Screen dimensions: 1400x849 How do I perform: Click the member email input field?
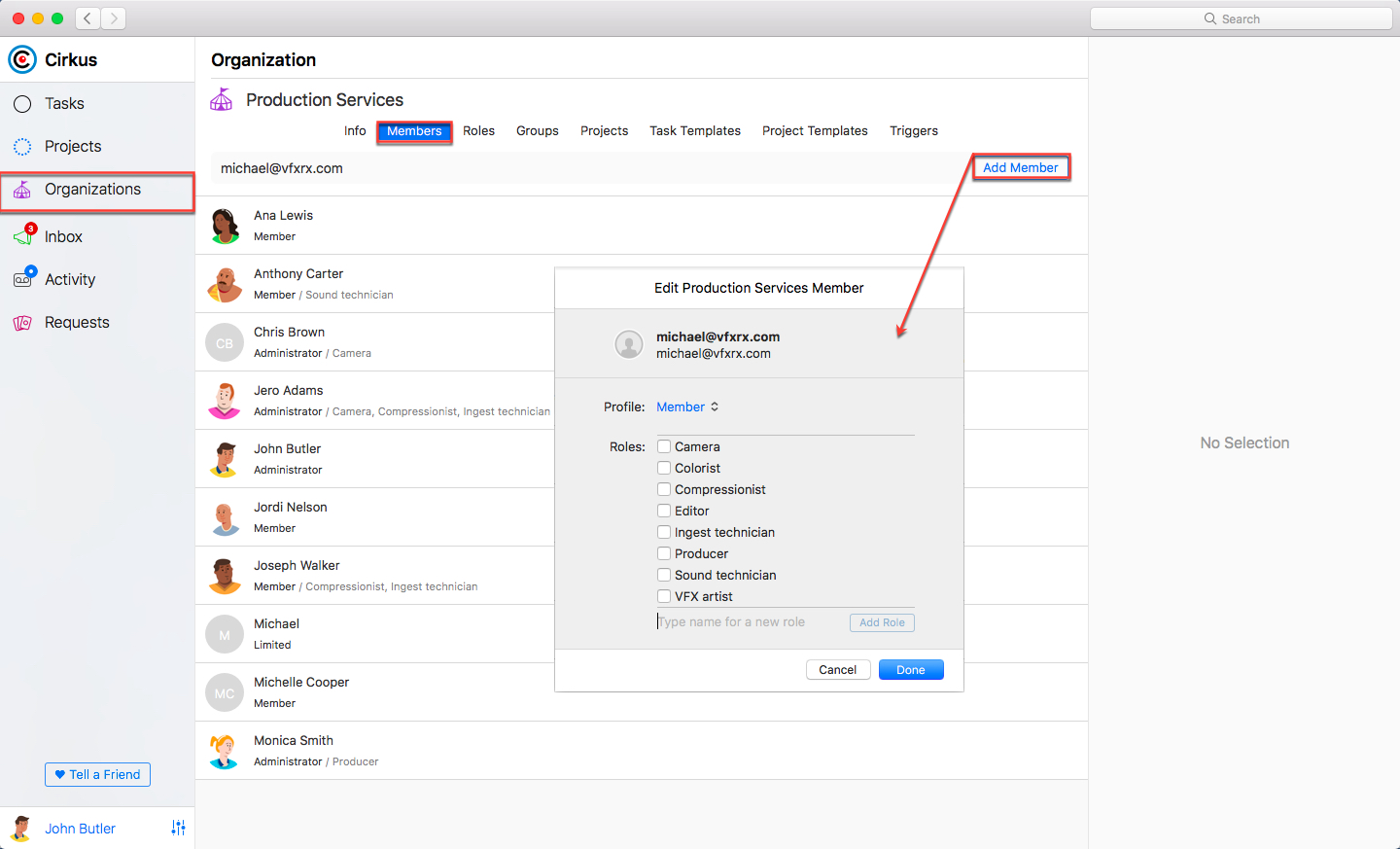pyautogui.click(x=589, y=168)
